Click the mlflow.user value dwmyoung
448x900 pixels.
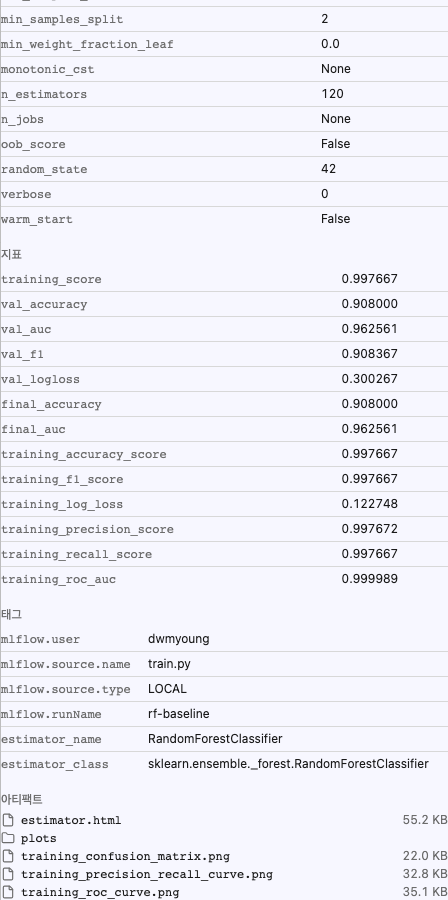coord(178,639)
